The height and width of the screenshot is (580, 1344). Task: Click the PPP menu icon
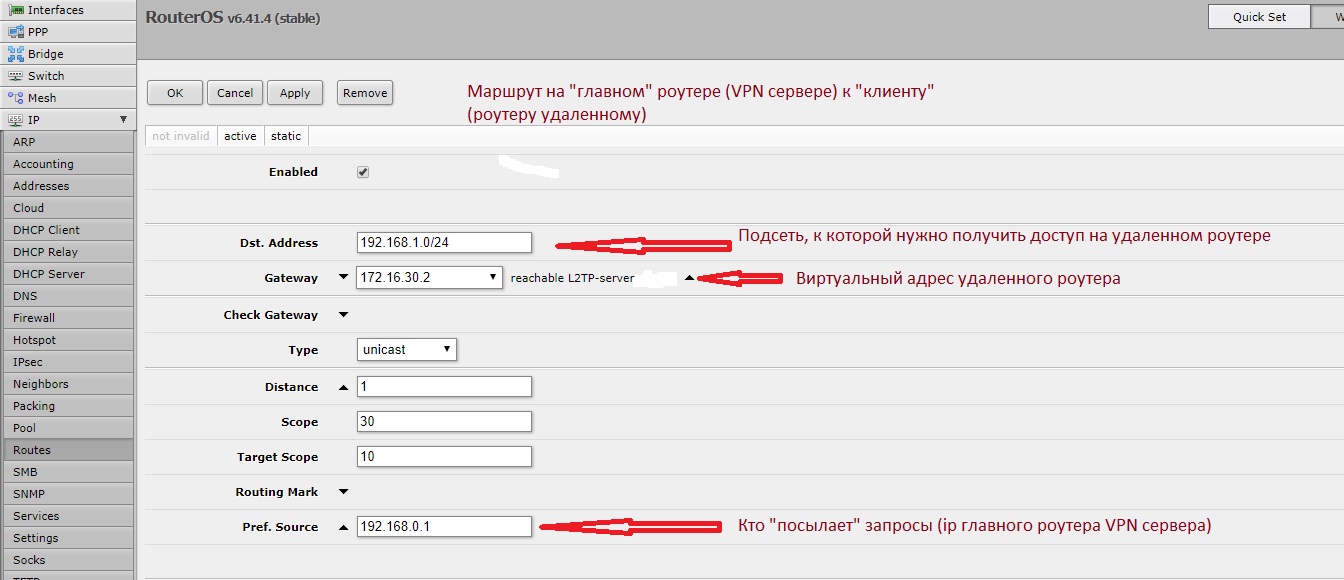point(15,32)
